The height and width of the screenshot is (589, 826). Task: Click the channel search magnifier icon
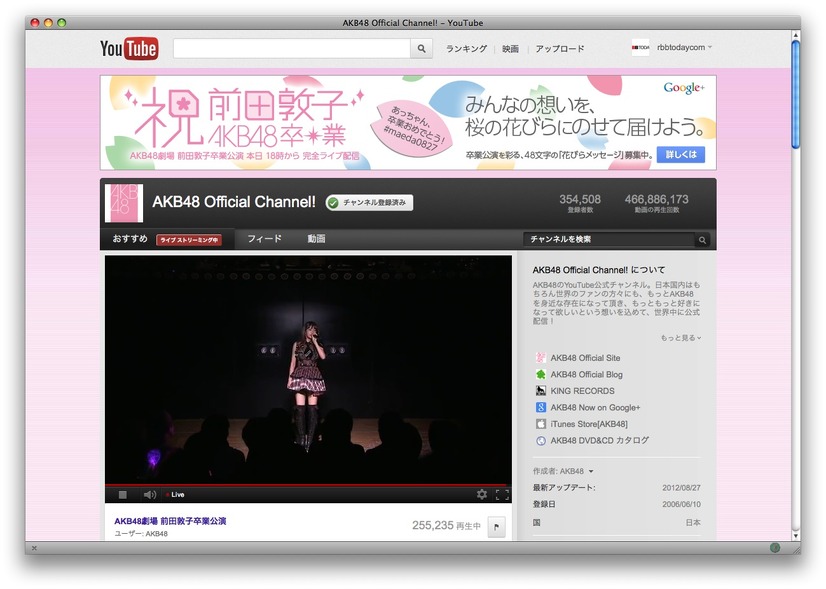point(702,240)
